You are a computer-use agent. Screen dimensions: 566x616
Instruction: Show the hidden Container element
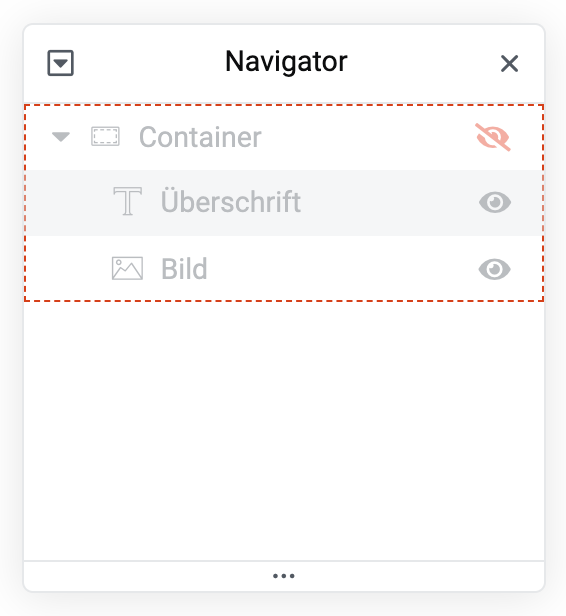coord(493,137)
